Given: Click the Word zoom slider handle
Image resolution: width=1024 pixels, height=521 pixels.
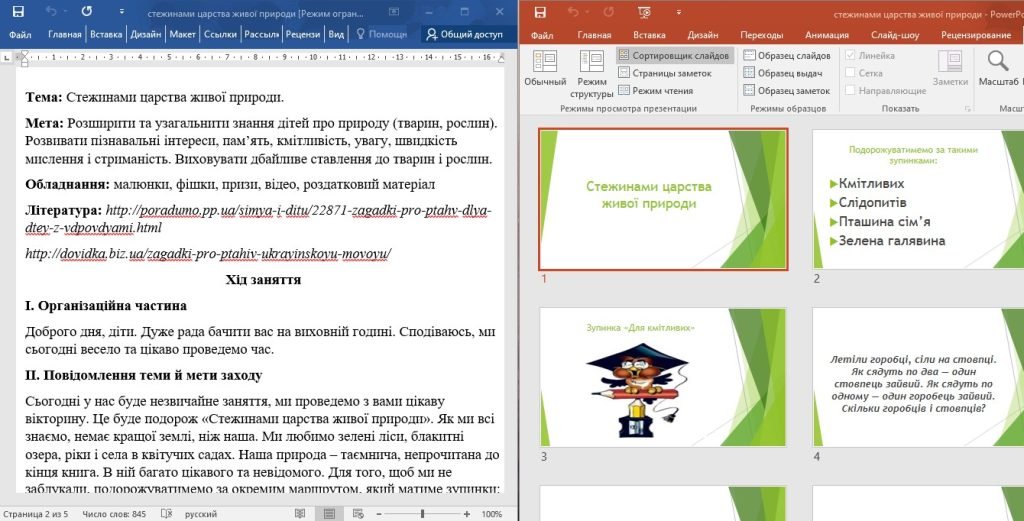Looking at the screenshot, I should tap(422, 513).
